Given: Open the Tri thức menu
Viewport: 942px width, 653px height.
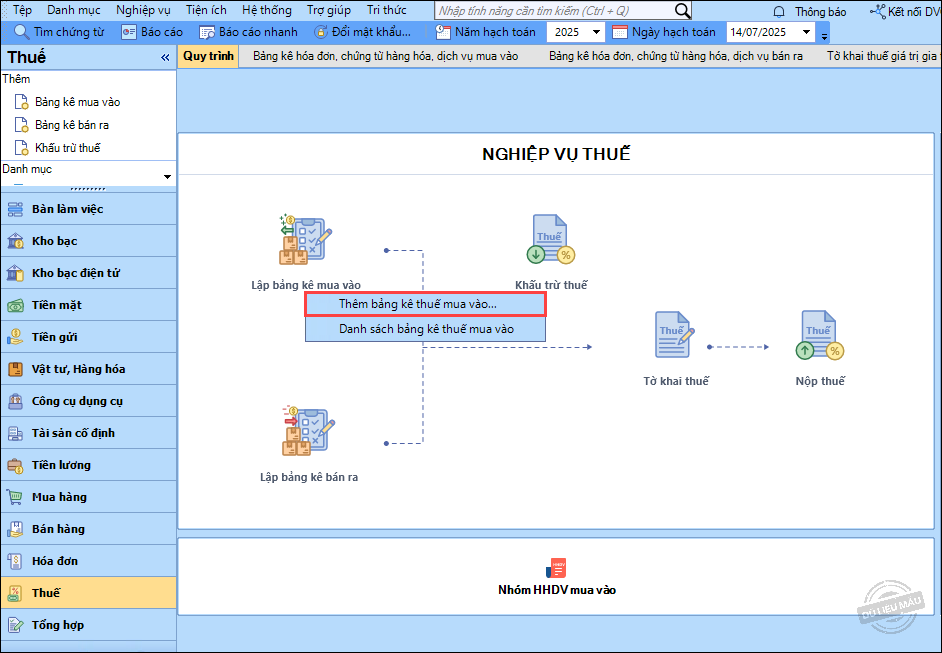Looking at the screenshot, I should click(386, 10).
